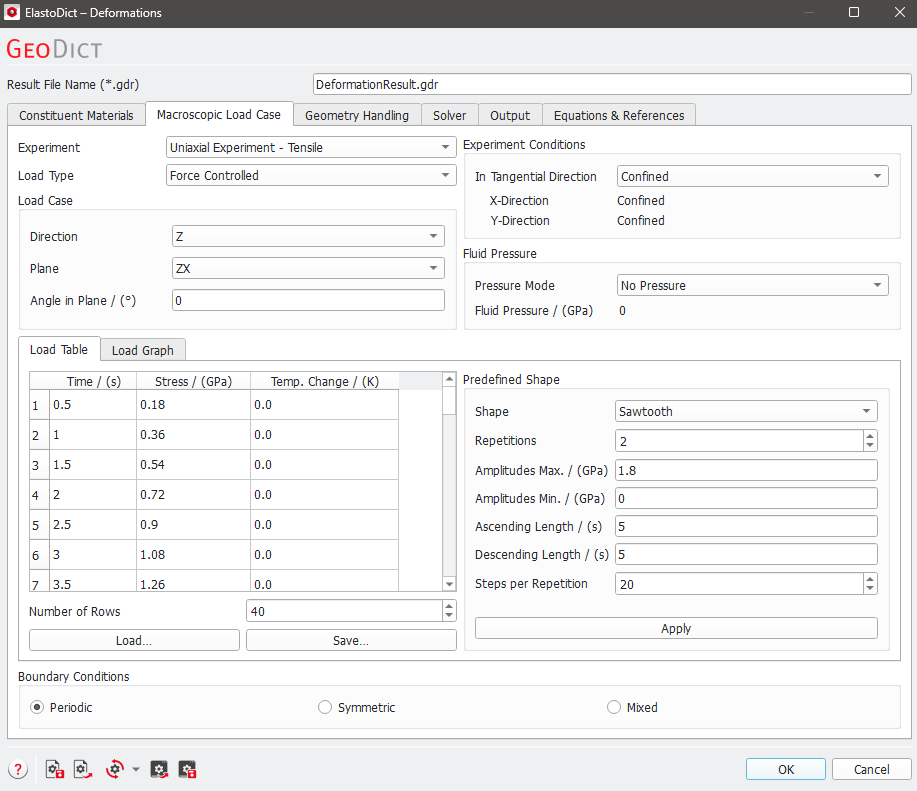Open the Experiment dropdown
The height and width of the screenshot is (791, 917).
311,147
